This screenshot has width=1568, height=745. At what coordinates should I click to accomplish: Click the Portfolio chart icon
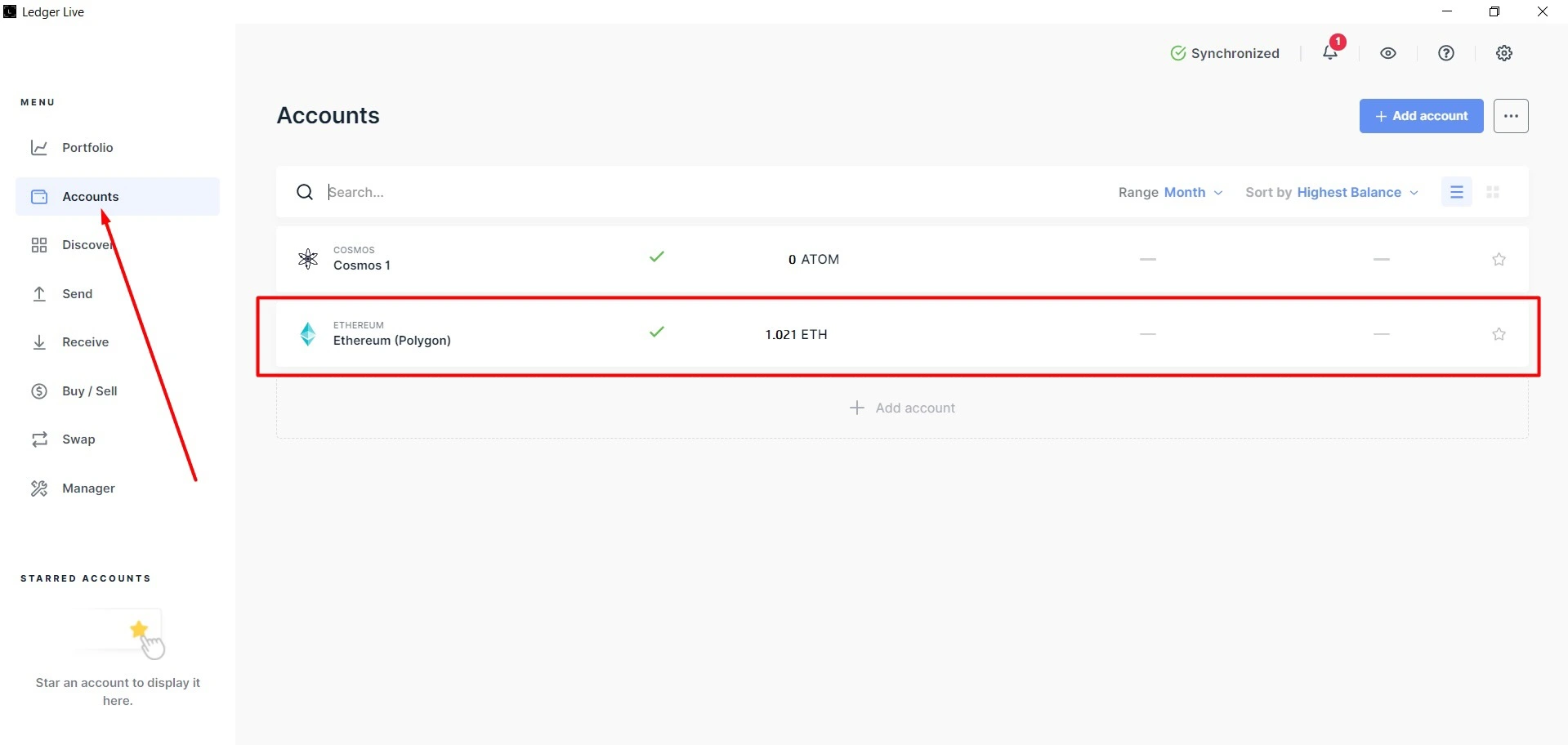[39, 148]
